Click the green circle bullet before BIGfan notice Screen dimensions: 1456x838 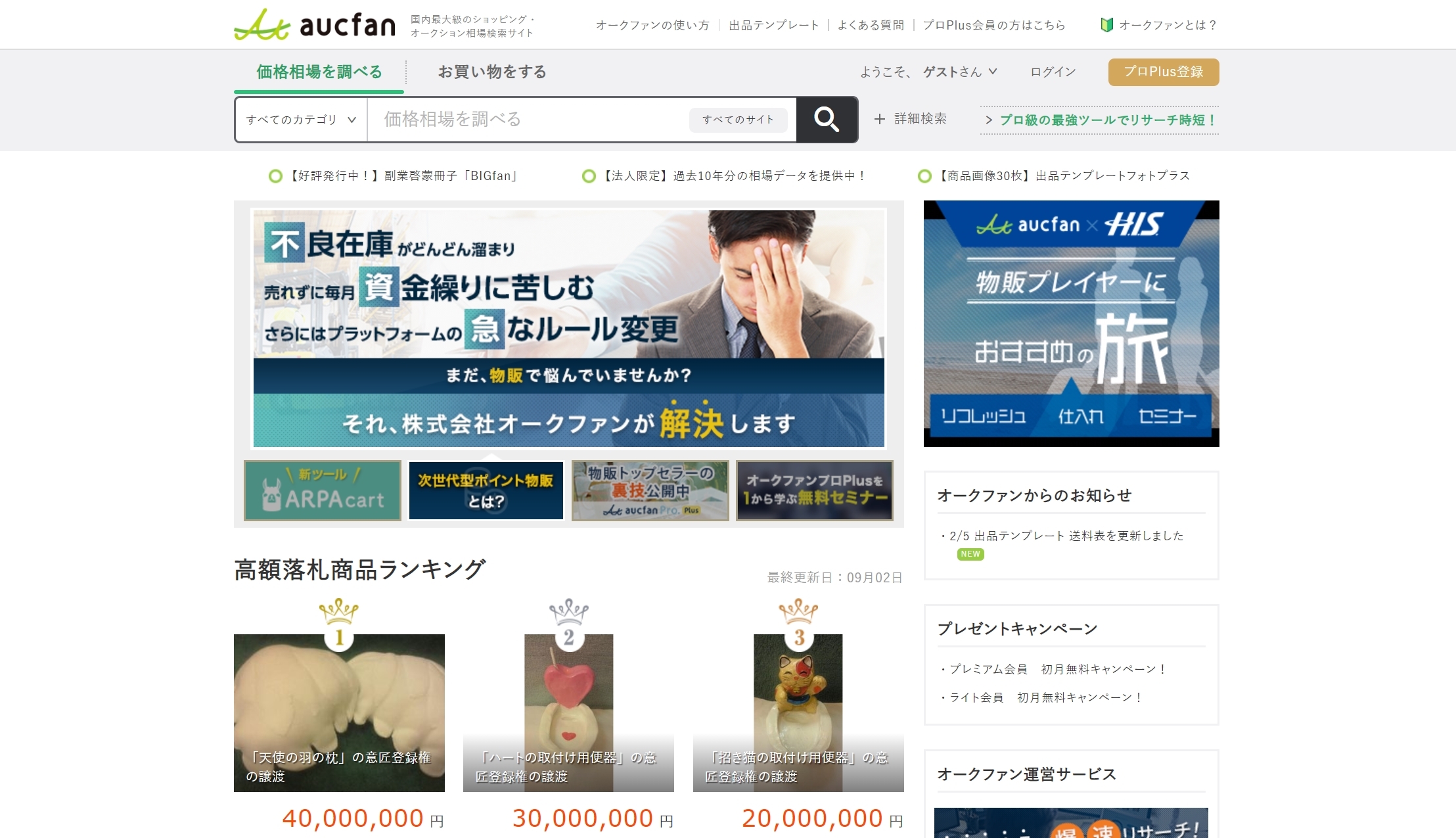[x=275, y=176]
